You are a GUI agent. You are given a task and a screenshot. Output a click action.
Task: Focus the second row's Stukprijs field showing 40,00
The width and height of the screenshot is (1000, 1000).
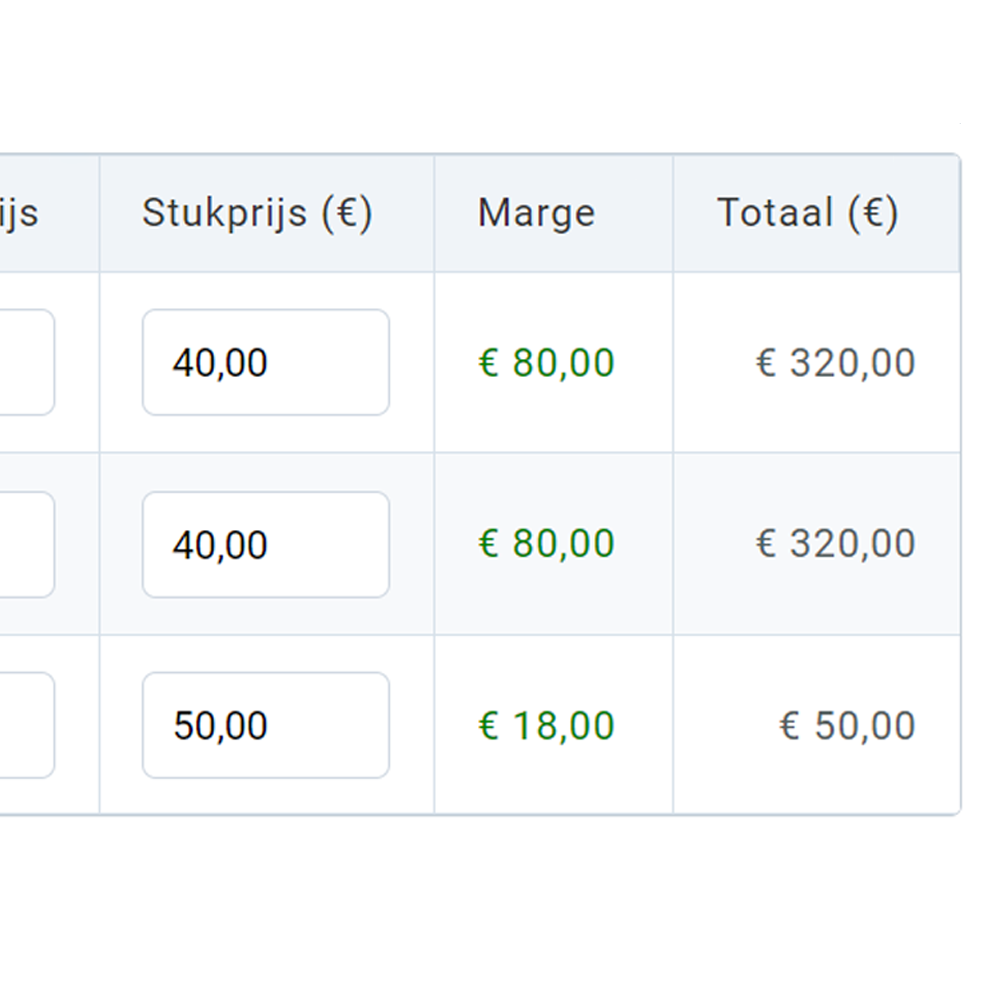point(265,544)
